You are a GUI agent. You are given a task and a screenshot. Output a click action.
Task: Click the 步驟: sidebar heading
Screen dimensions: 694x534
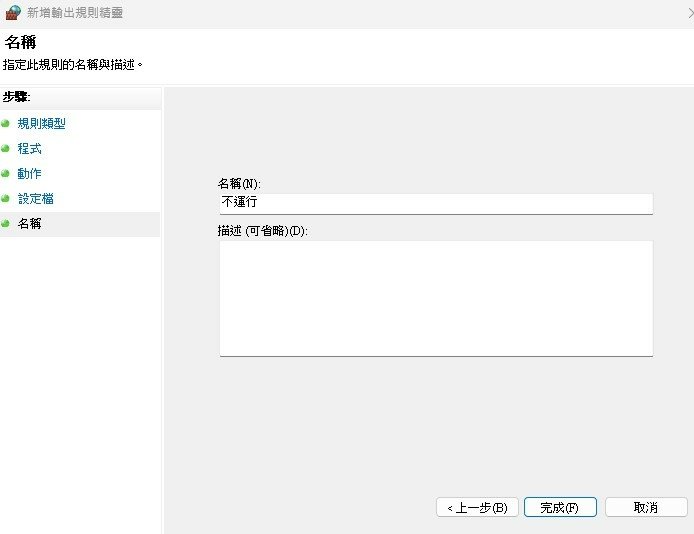(x=16, y=96)
